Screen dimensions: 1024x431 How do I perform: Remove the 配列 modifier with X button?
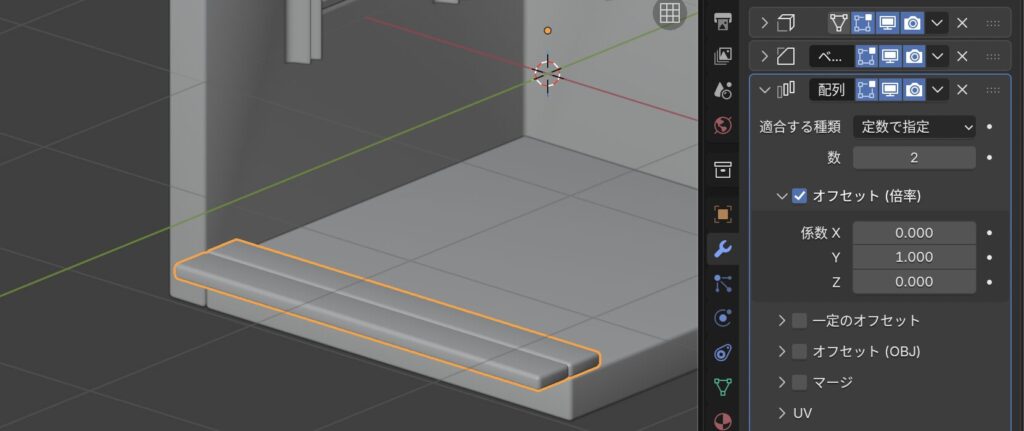[962, 90]
